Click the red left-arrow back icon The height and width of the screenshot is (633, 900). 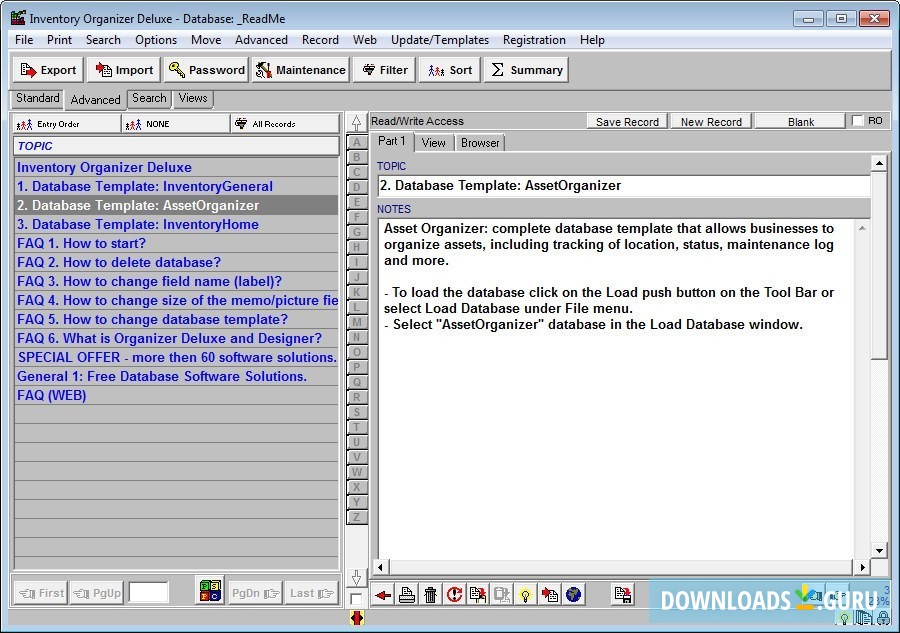point(383,595)
